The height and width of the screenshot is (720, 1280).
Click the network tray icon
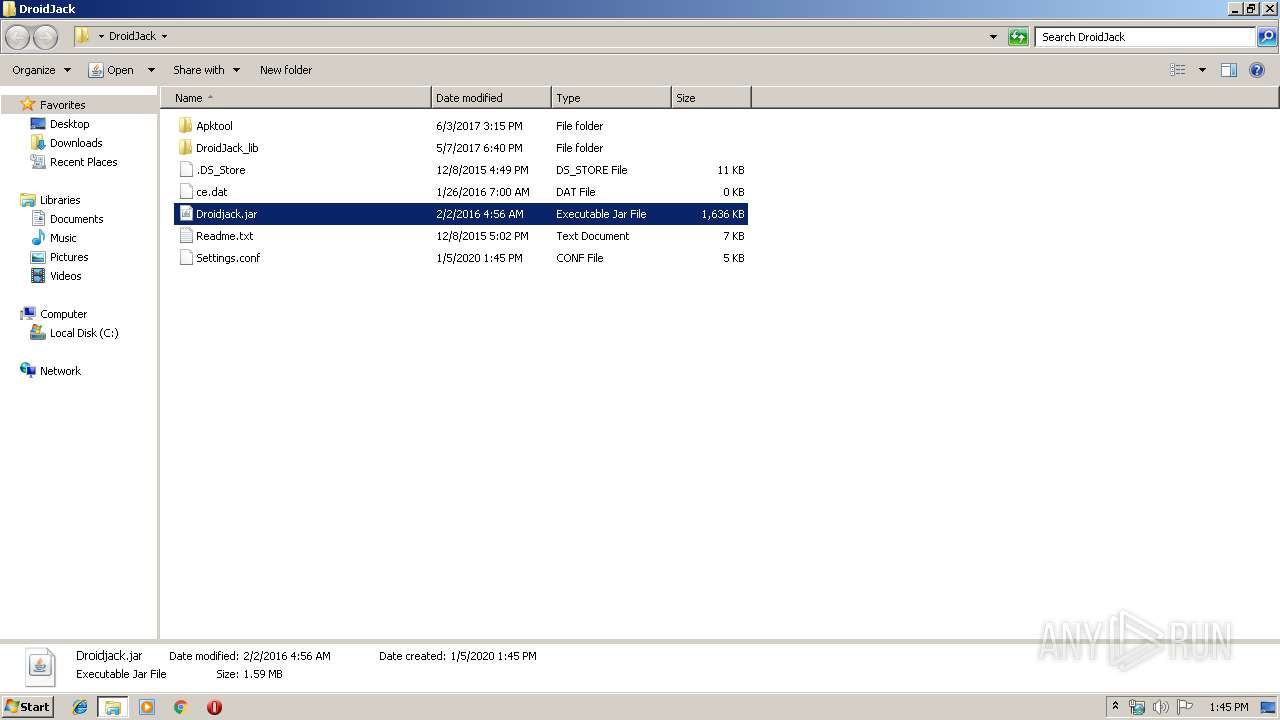[1137, 707]
